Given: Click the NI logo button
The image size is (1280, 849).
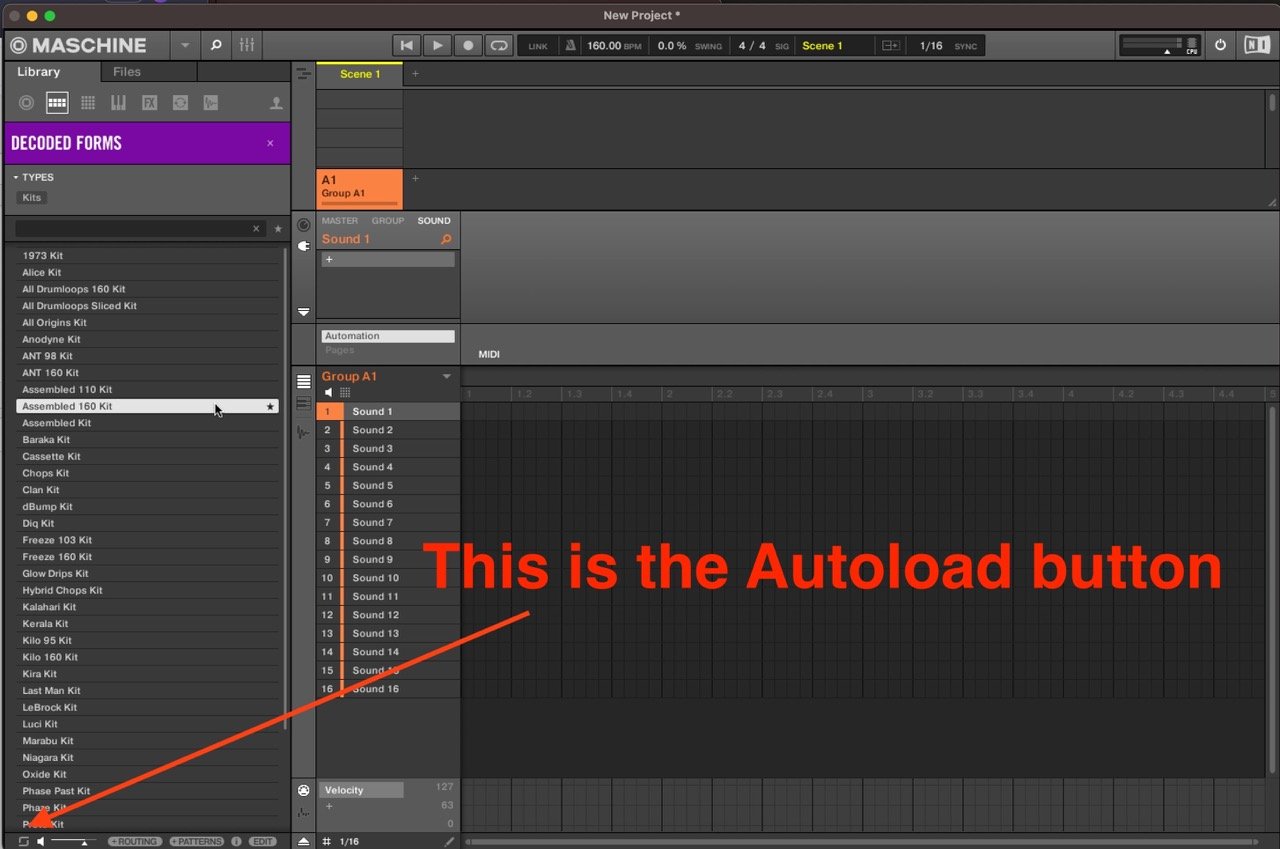Looking at the screenshot, I should (x=1256, y=45).
